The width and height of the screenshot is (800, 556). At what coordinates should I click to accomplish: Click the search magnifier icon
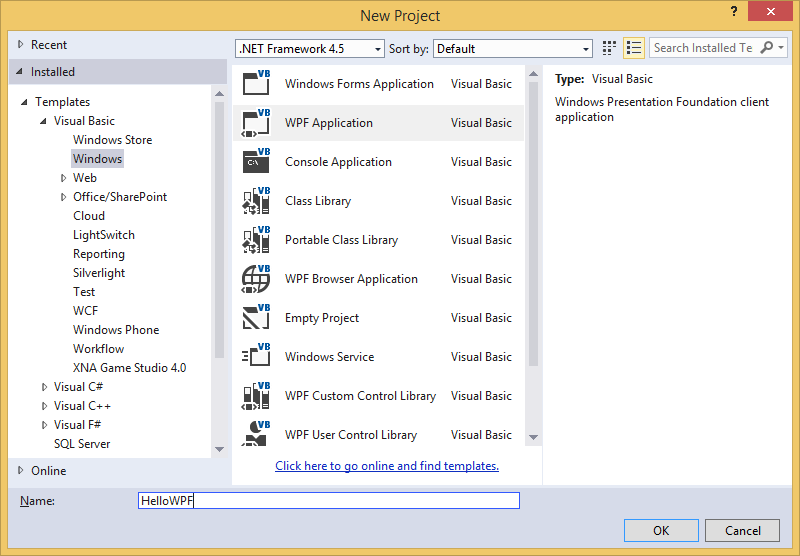[x=766, y=47]
